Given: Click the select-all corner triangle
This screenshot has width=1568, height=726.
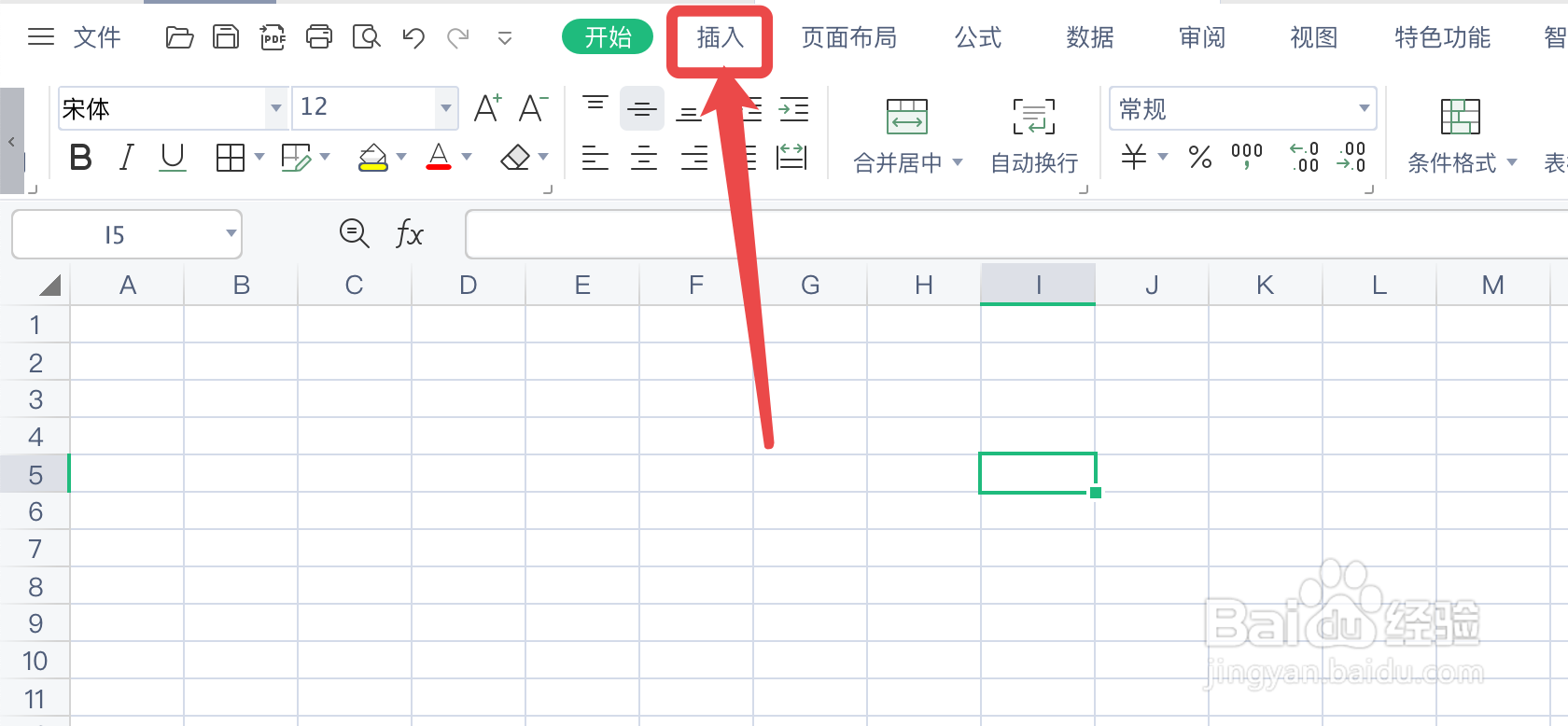Looking at the screenshot, I should (49, 285).
